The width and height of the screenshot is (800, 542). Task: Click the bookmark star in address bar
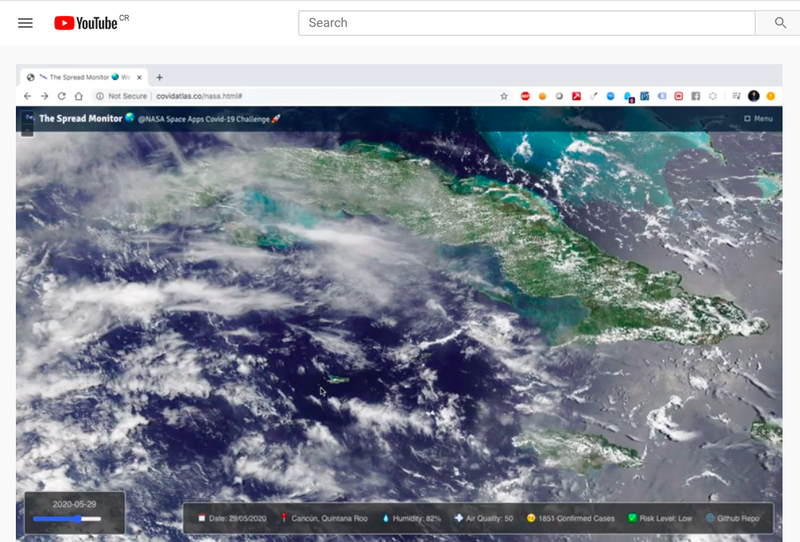504,96
